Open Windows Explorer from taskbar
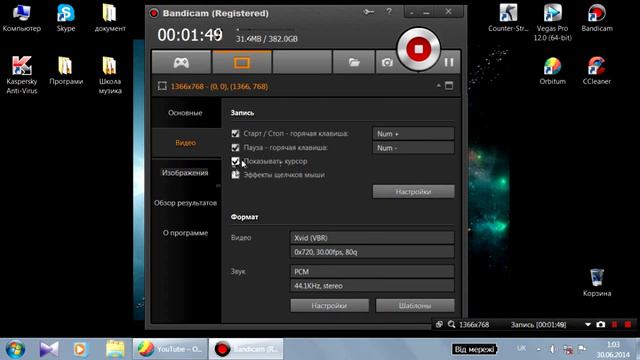The width and height of the screenshot is (640, 360). coord(116,349)
